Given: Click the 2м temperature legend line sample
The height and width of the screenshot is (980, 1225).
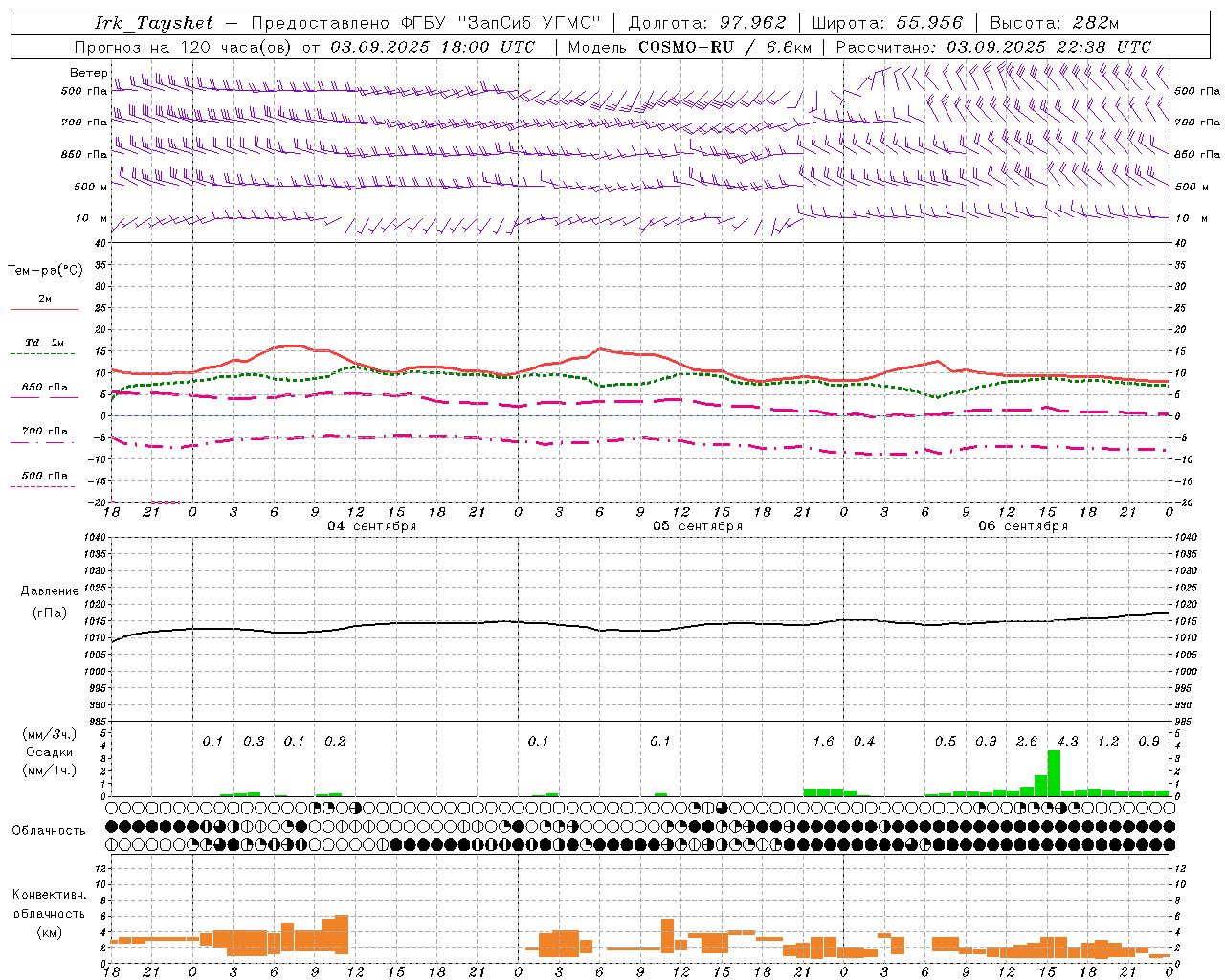Looking at the screenshot, I should [44, 309].
